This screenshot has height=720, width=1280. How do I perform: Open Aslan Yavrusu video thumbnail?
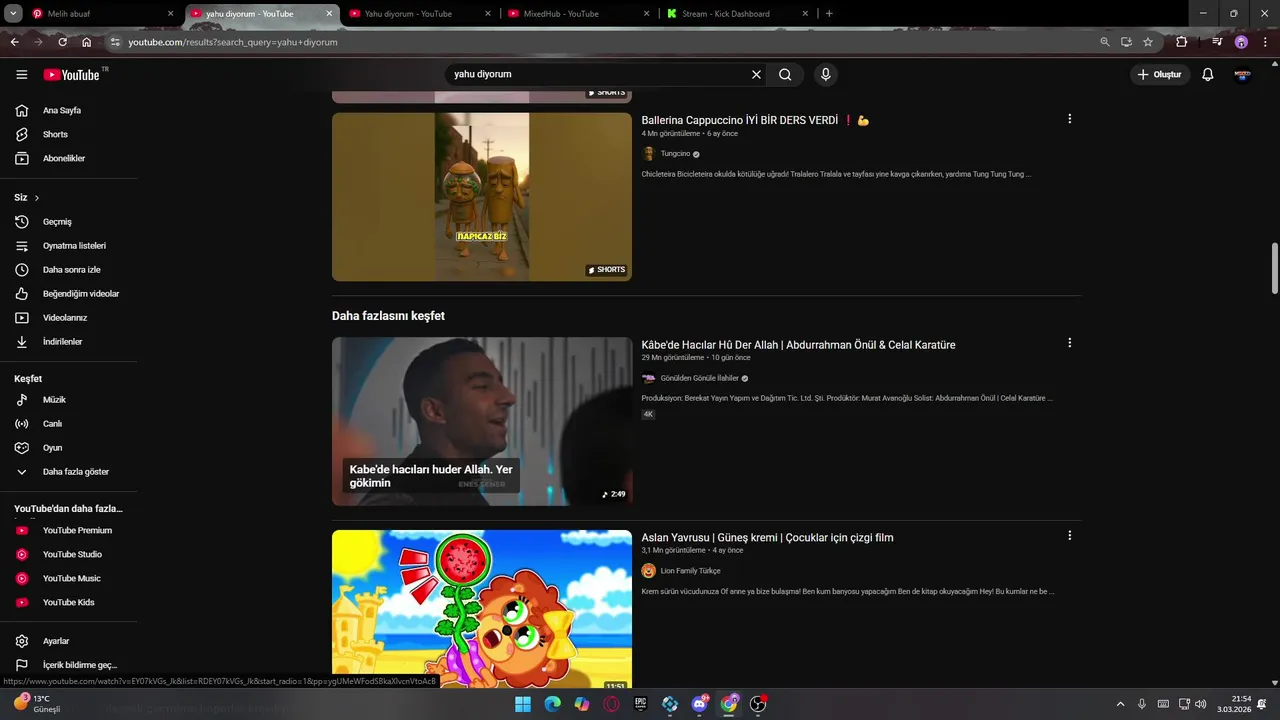tap(482, 610)
